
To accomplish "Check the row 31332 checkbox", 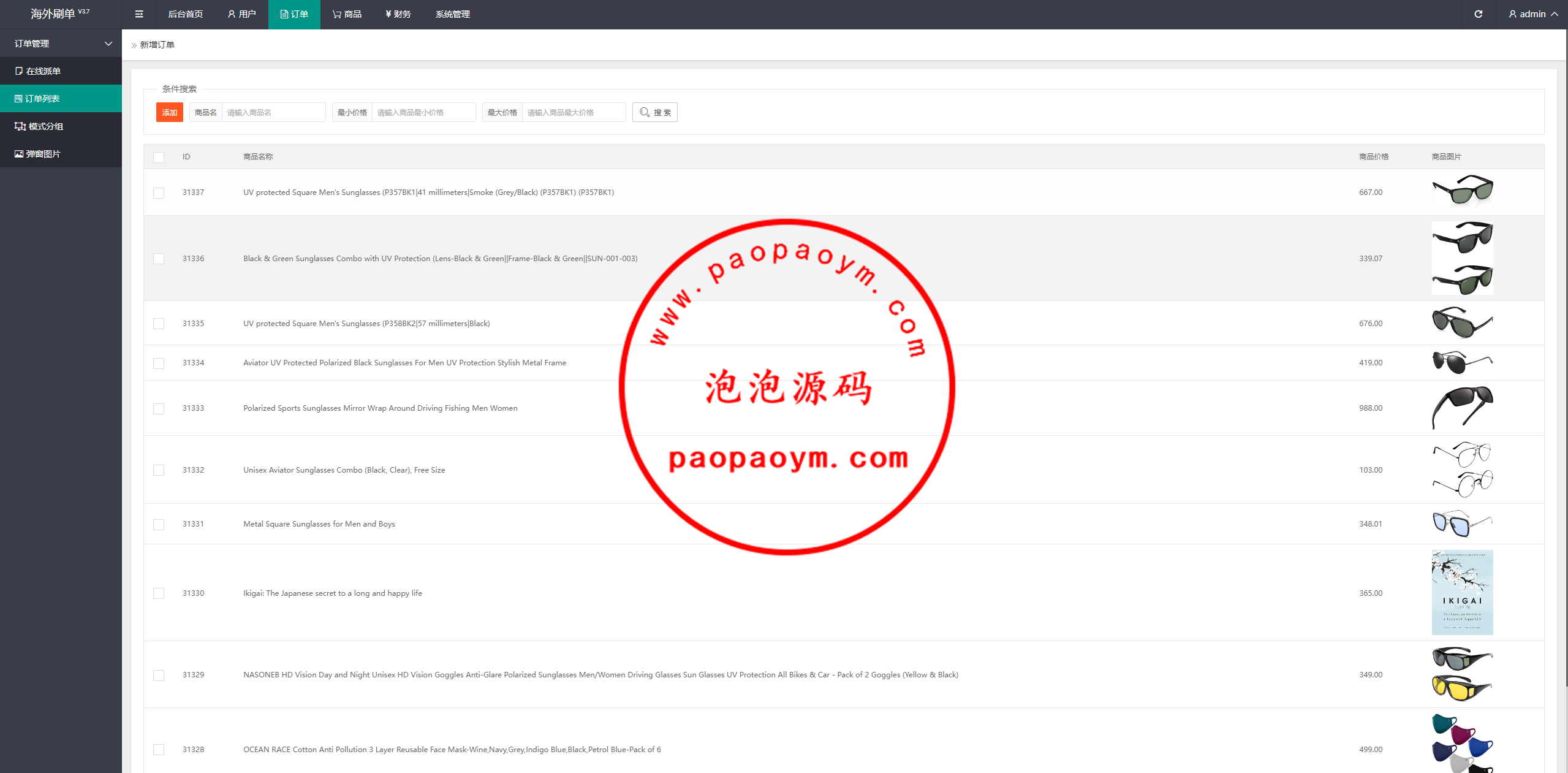I will [x=159, y=470].
